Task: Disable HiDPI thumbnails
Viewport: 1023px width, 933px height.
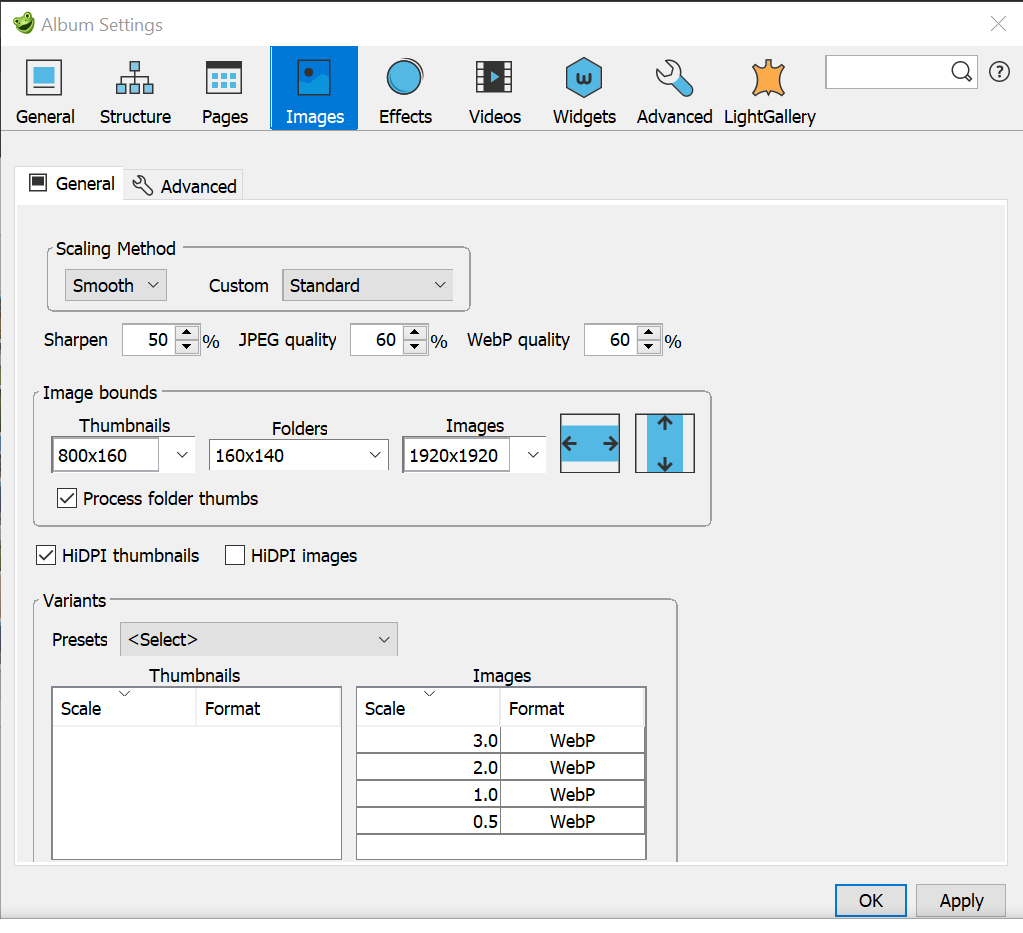Action: [x=45, y=555]
